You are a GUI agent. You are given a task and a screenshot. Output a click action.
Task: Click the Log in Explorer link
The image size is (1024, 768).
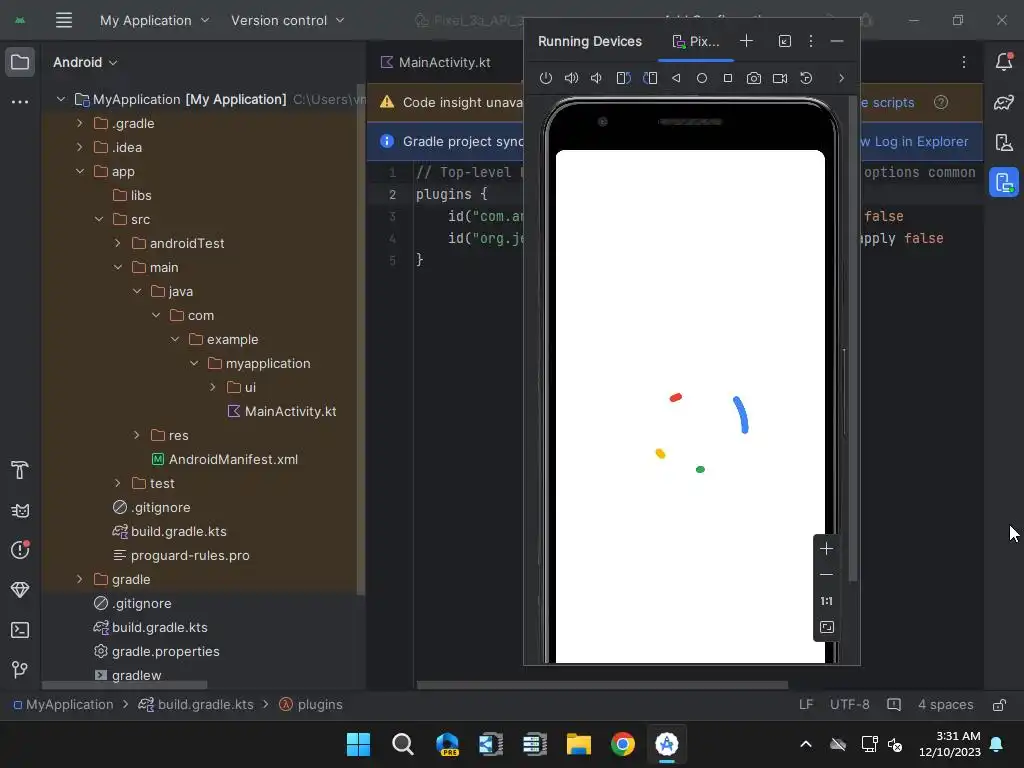click(x=920, y=142)
